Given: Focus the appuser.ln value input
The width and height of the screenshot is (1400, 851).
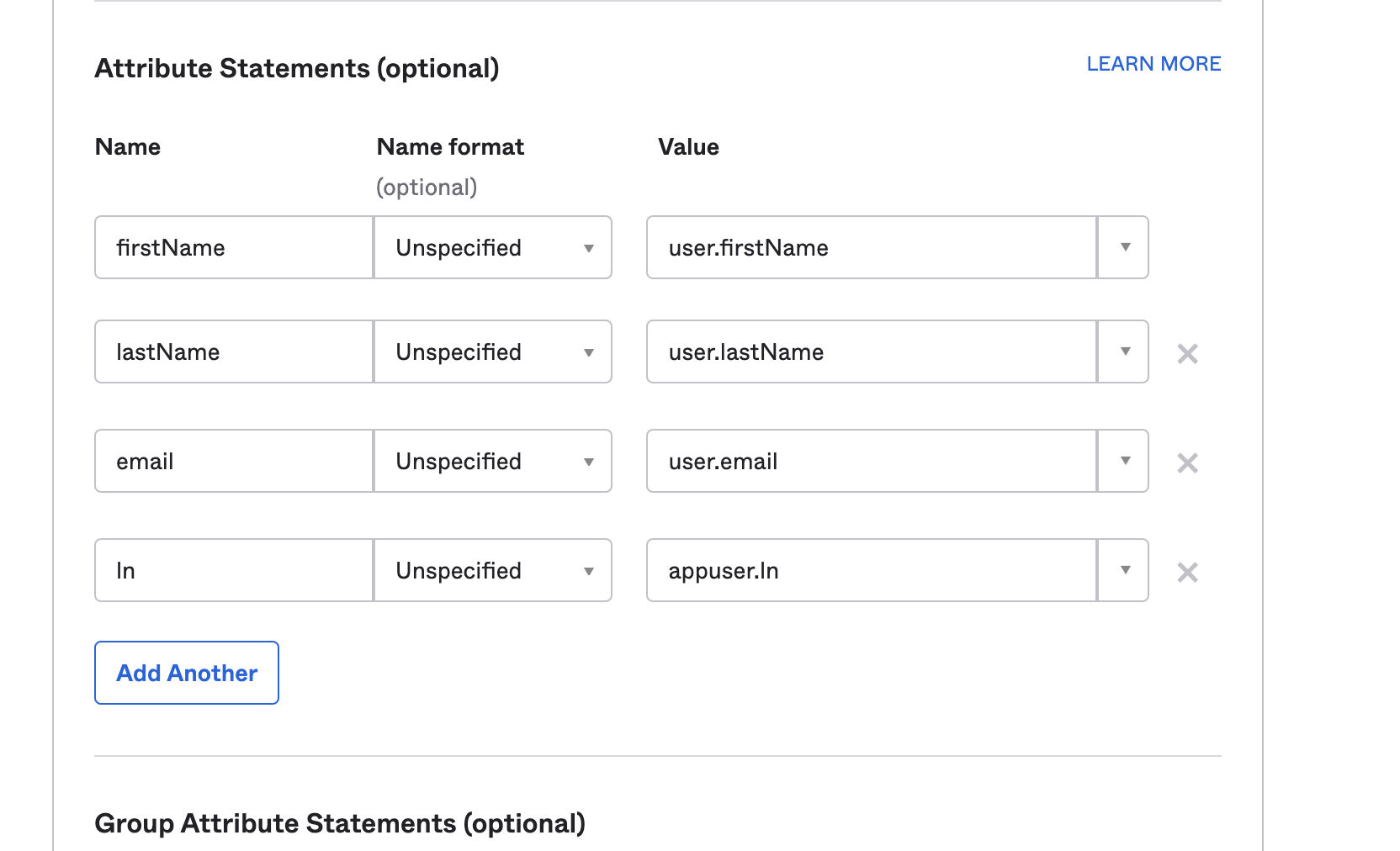Looking at the screenshot, I should pos(871,570).
